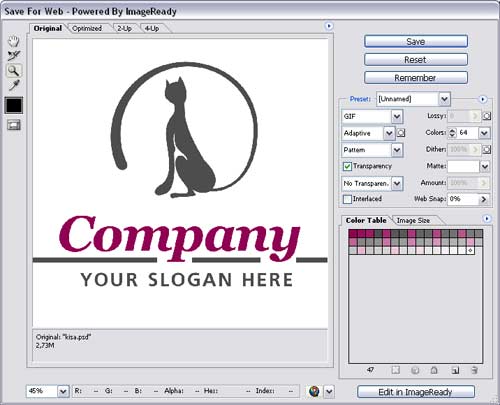Click the black eyedropper color swatch
Image resolution: width=500 pixels, height=405 pixels.
point(14,105)
